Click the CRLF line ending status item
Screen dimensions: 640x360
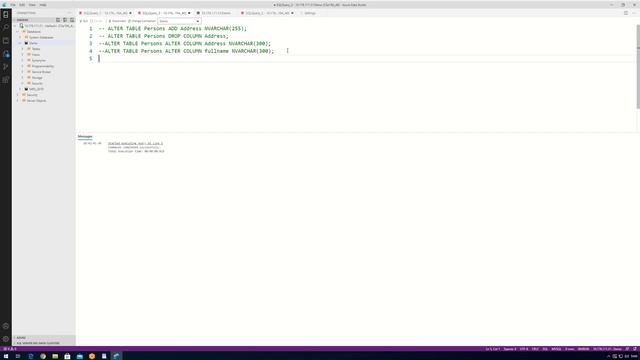[535, 349]
